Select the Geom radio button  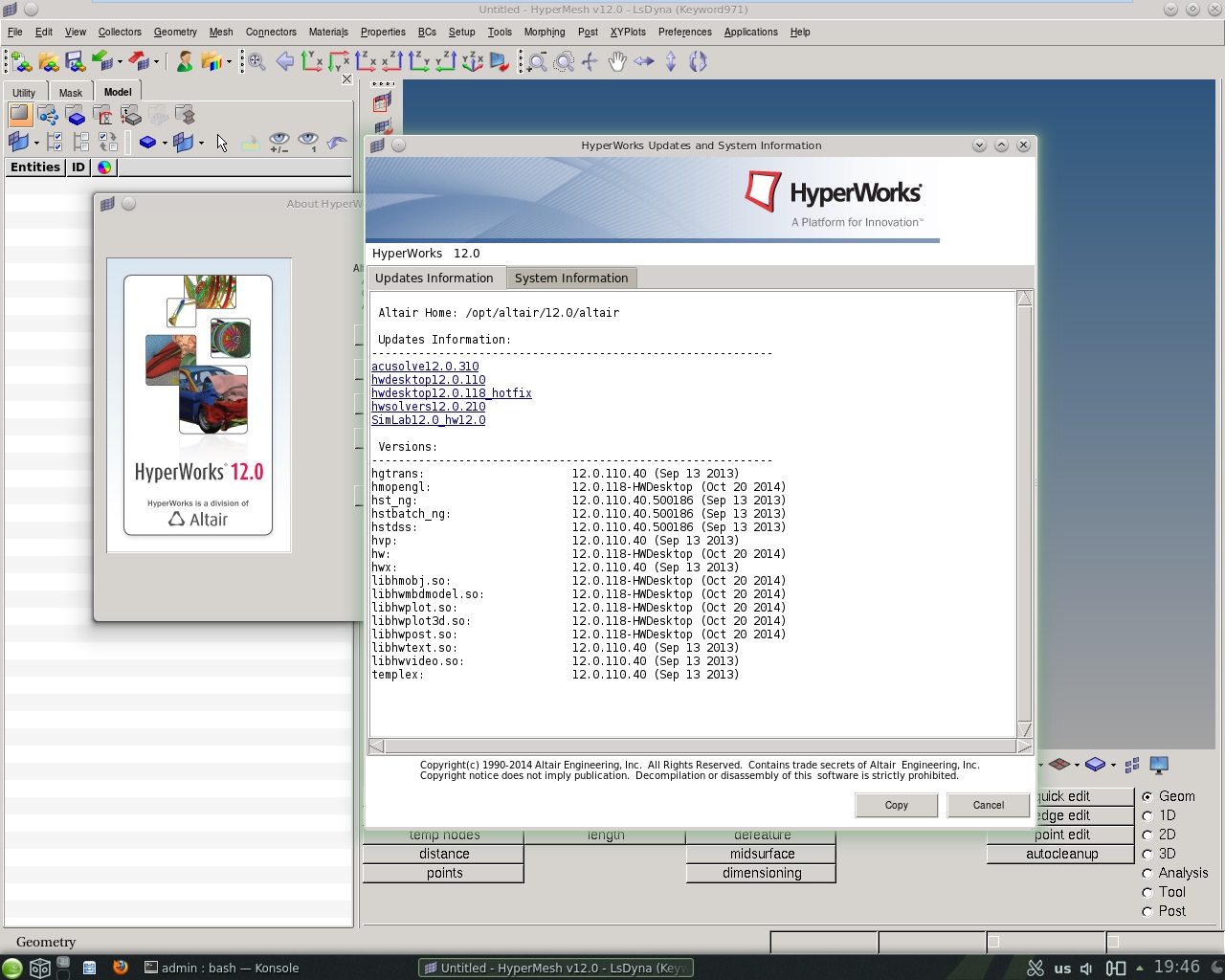pos(1147,796)
